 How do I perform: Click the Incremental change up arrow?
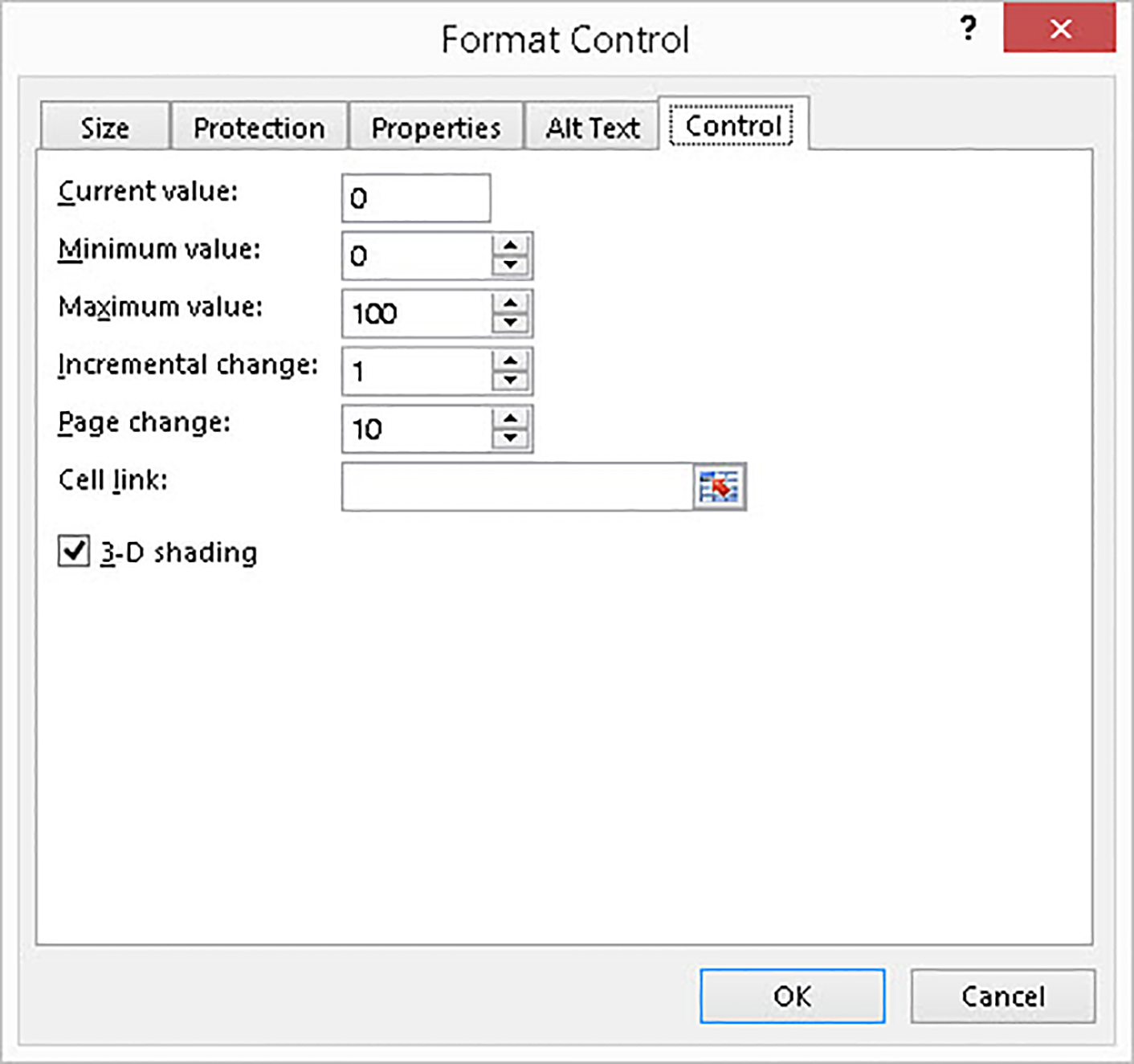coord(510,361)
